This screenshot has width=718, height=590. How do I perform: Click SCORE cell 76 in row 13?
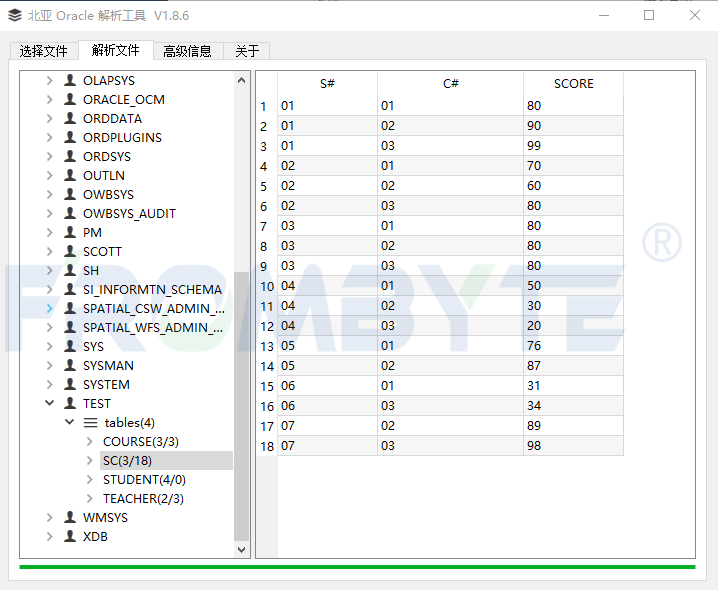(573, 346)
